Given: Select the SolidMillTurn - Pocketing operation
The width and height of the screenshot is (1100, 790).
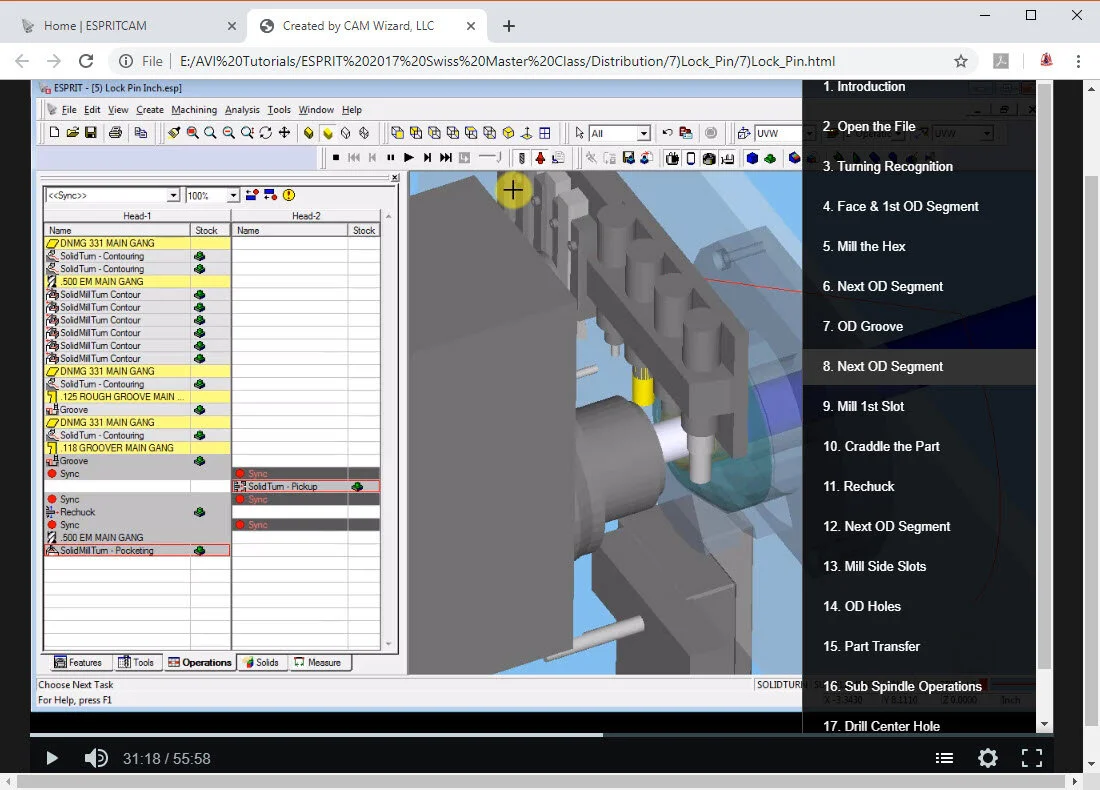Looking at the screenshot, I should tap(138, 551).
